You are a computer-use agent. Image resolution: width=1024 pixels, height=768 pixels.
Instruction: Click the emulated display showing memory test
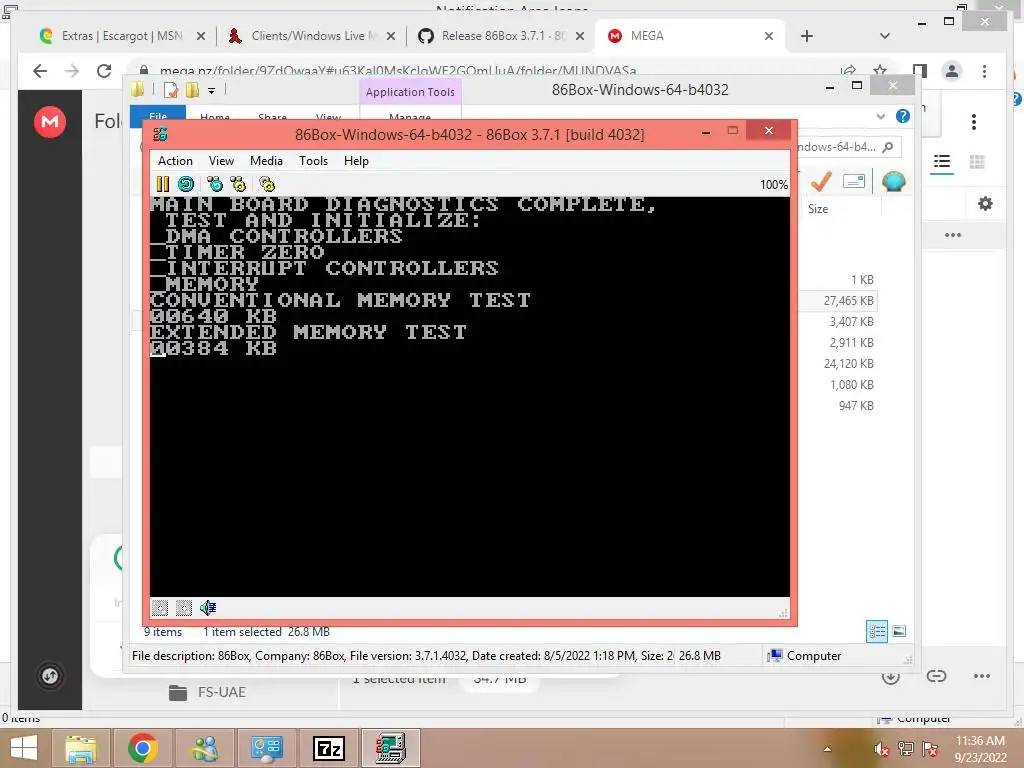(x=470, y=396)
